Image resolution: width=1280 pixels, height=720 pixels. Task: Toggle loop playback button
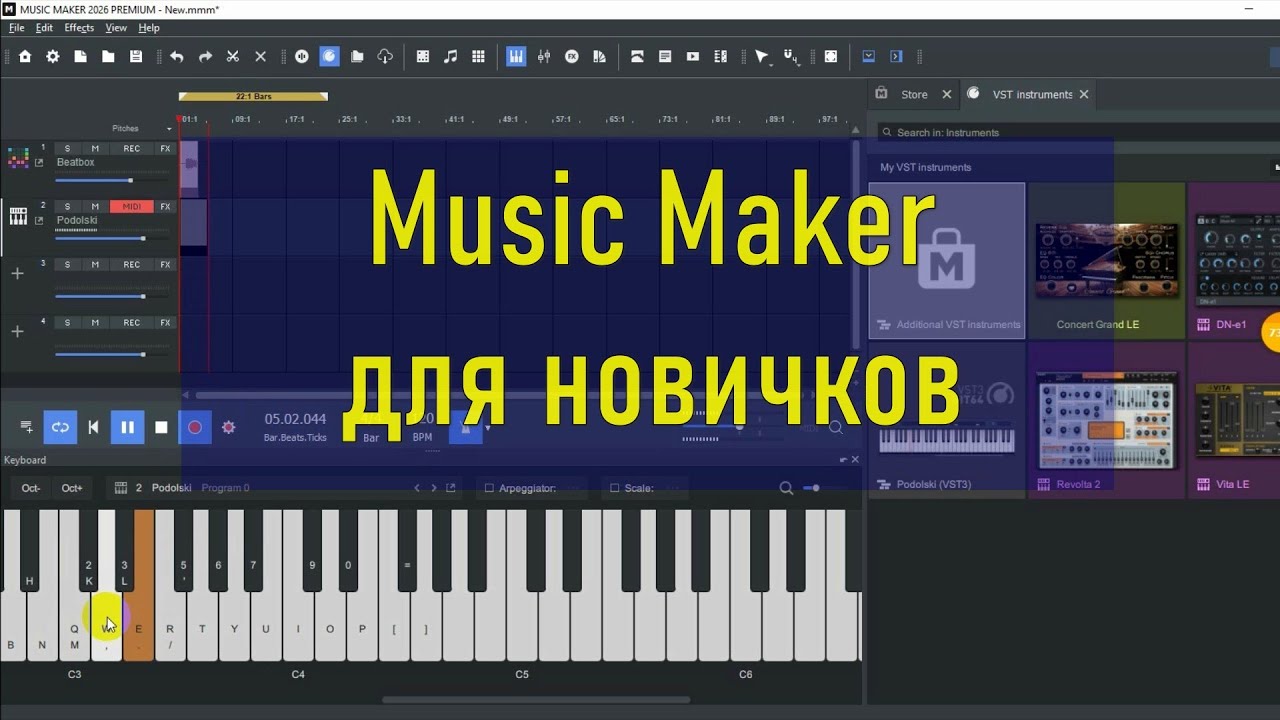tap(60, 427)
